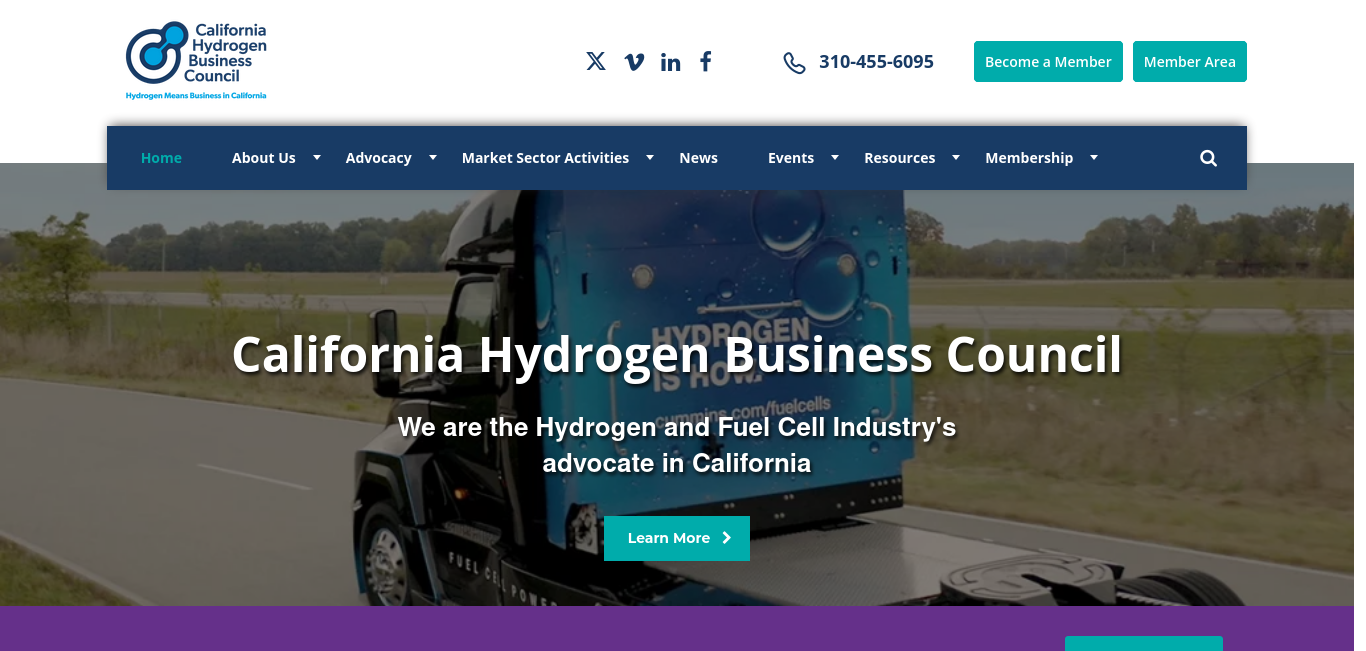Call the 310-455-6095 phone number link
The height and width of the screenshot is (651, 1366).
[876, 62]
